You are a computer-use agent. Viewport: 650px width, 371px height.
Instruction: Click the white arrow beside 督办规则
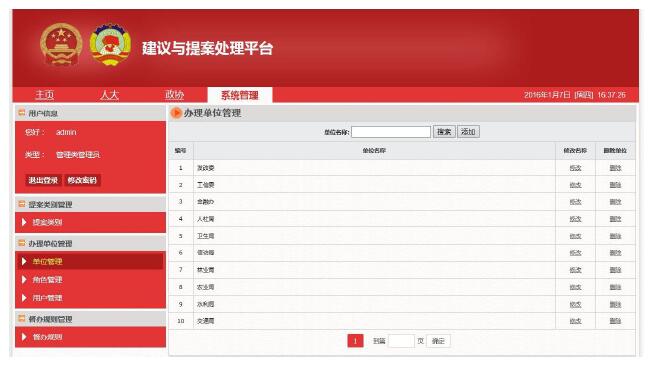click(24, 337)
